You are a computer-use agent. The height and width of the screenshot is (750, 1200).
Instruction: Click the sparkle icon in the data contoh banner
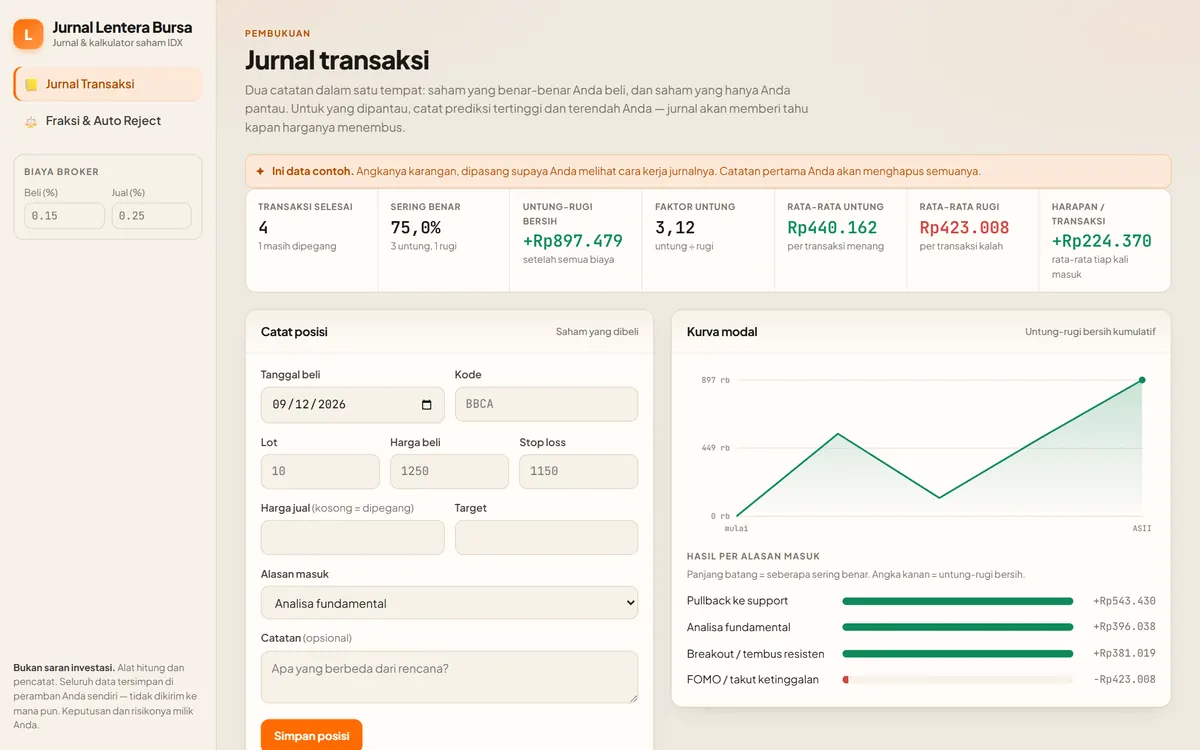coord(260,171)
